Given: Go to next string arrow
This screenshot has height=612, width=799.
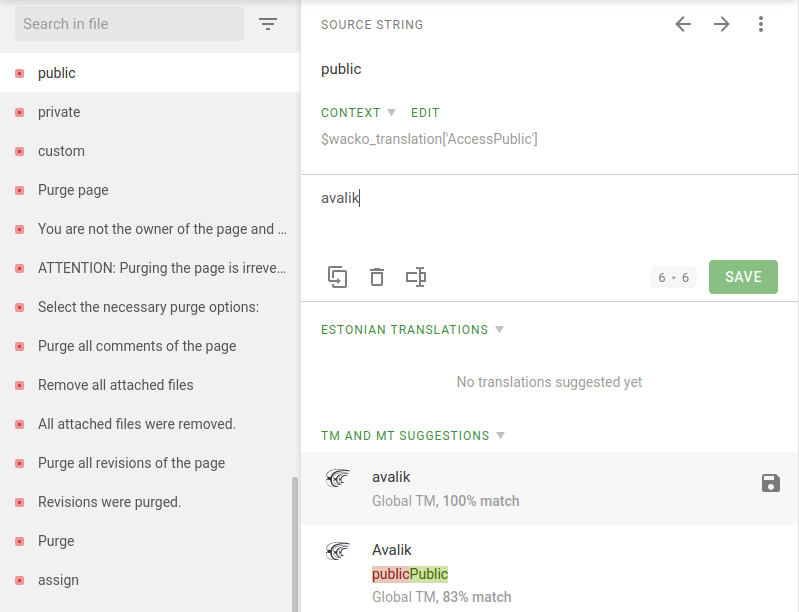Looking at the screenshot, I should 722,24.
